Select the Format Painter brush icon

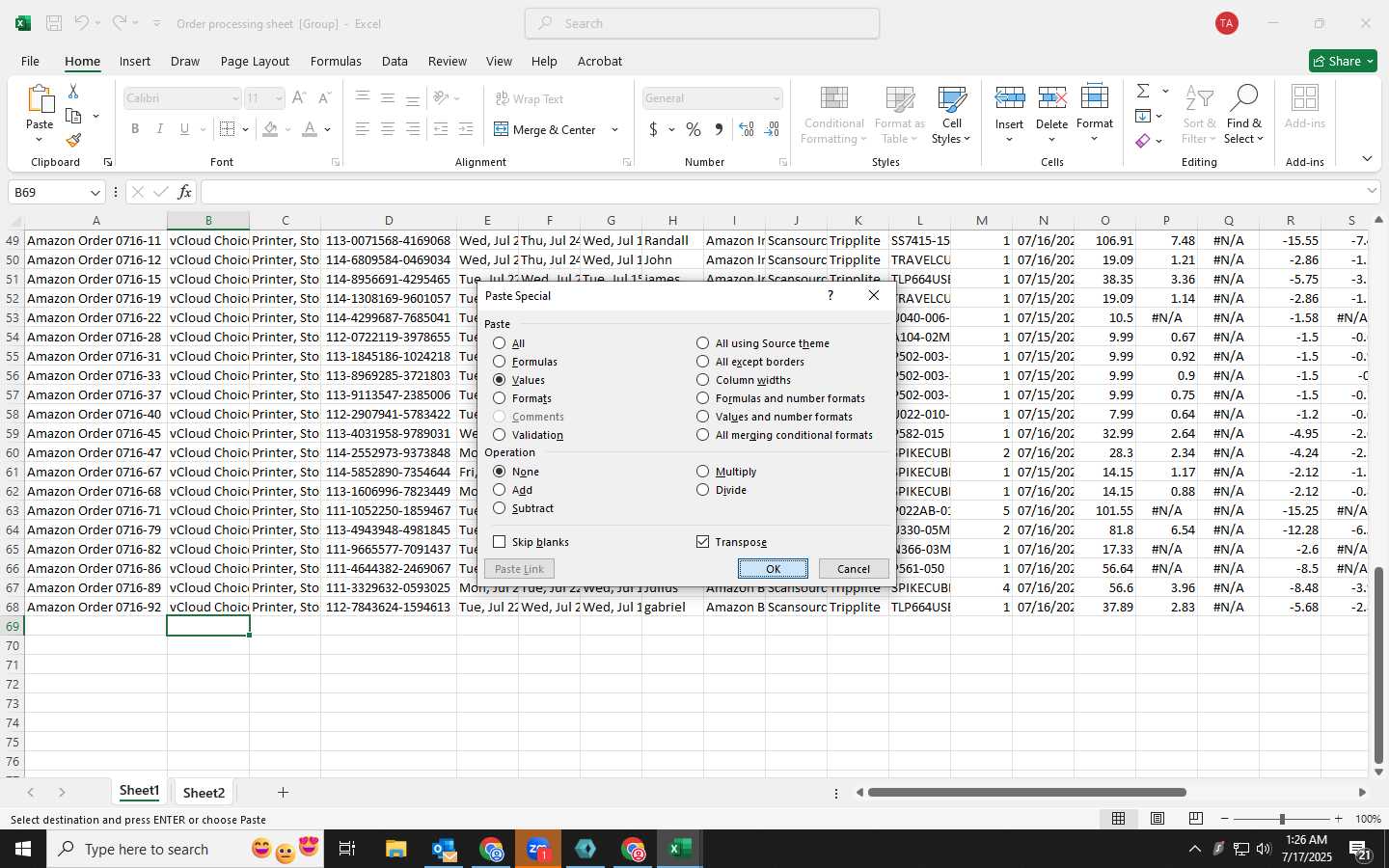[73, 141]
